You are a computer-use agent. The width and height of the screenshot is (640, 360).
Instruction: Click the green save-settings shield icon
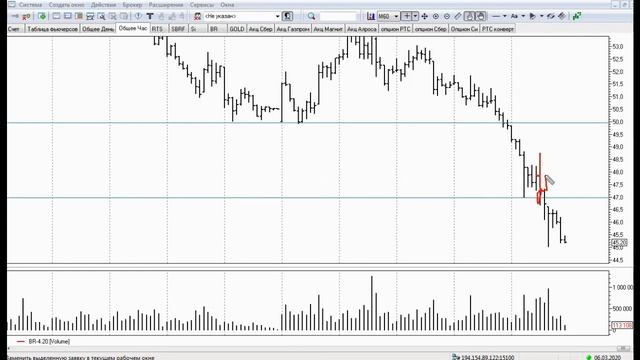coord(42,16)
